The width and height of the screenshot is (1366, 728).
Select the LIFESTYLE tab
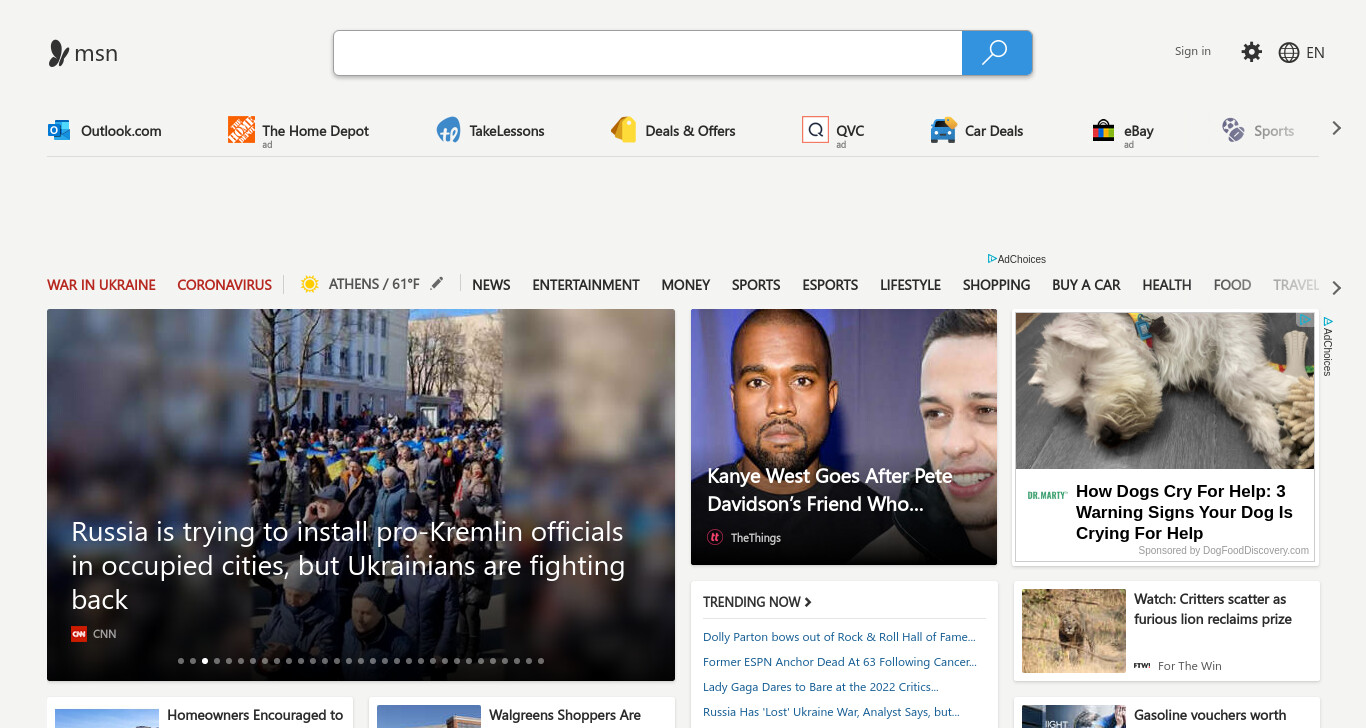tap(910, 285)
